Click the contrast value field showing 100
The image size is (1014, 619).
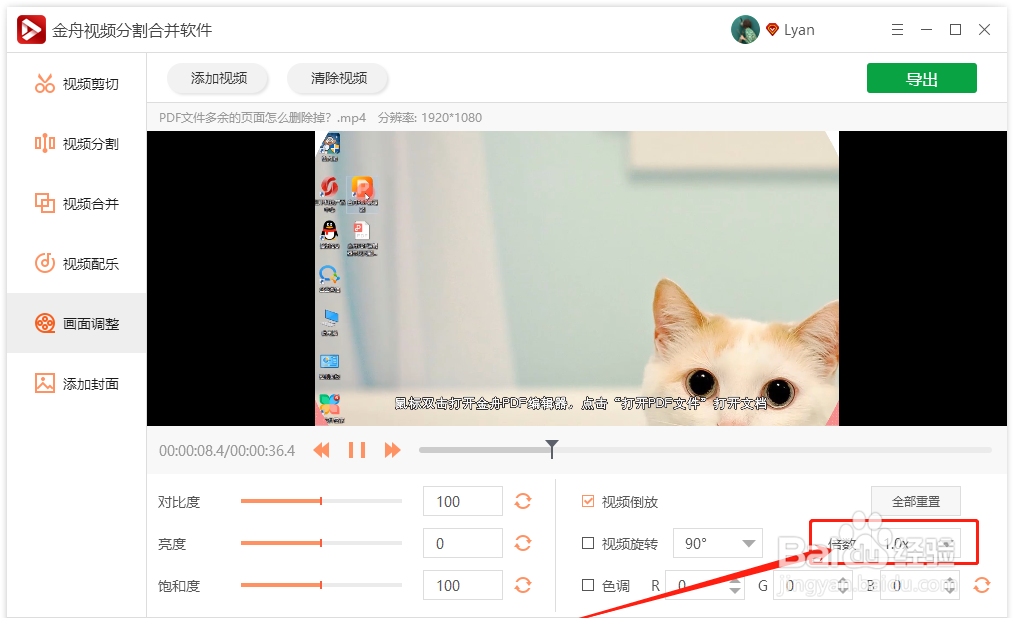(462, 501)
